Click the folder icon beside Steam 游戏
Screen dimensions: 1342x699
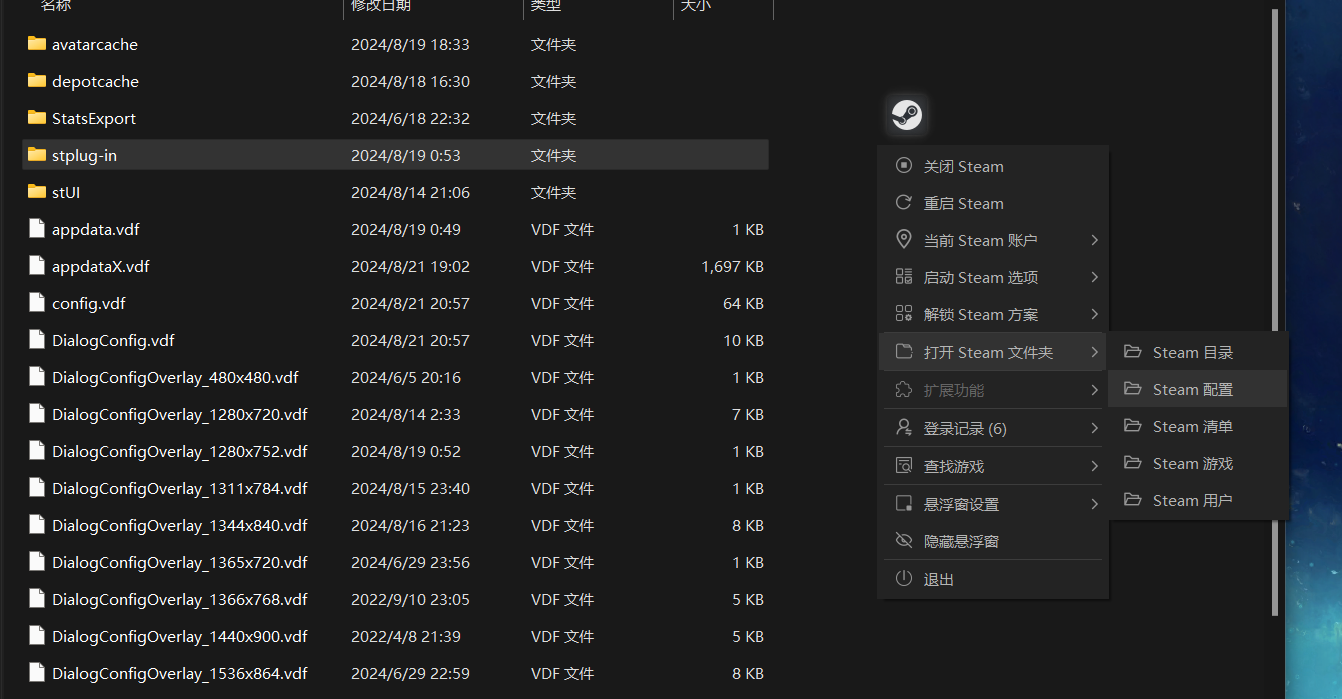point(1133,463)
